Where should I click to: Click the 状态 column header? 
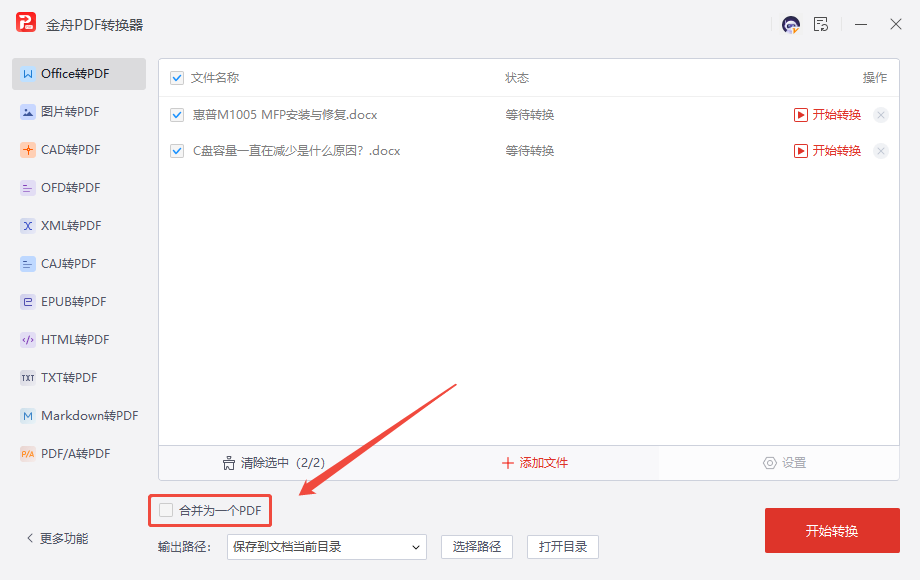(x=517, y=78)
